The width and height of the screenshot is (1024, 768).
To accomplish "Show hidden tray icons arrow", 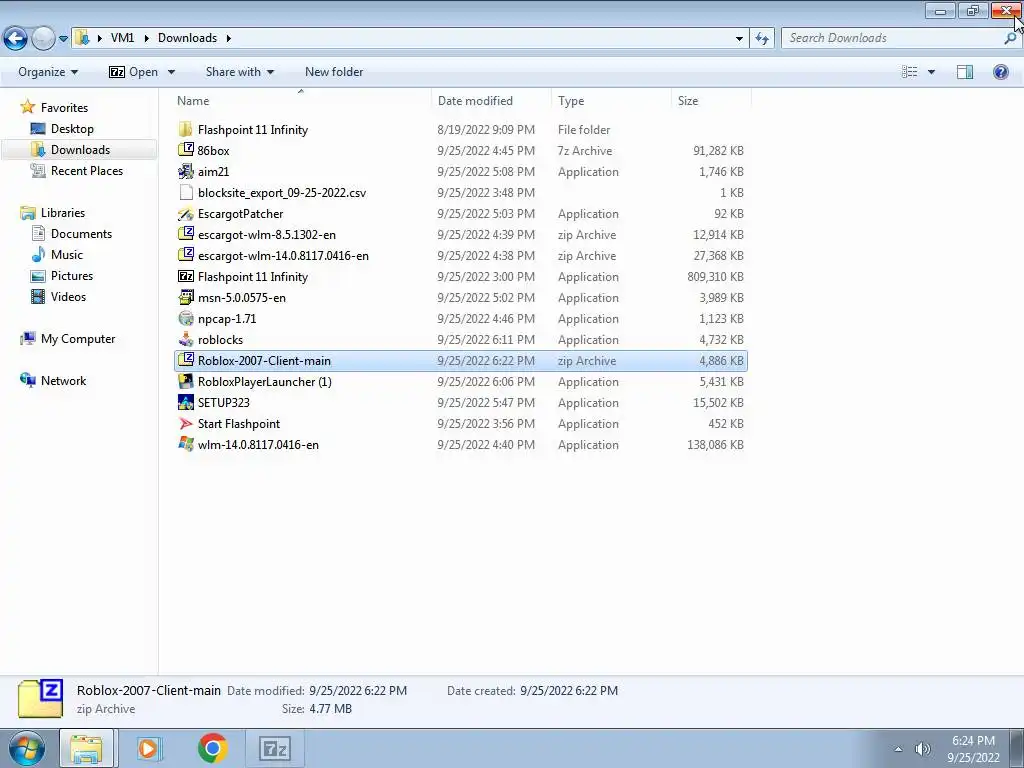I will click(x=899, y=749).
